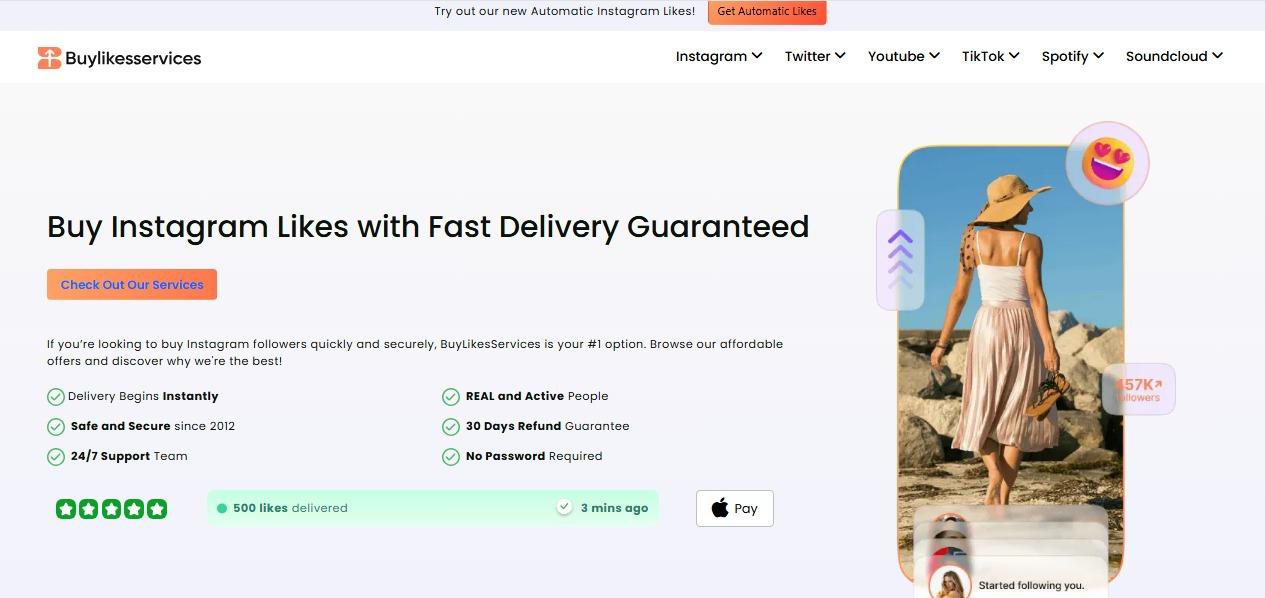This screenshot has height=598, width=1265.
Task: Select the Spotify menu item
Action: [x=1072, y=56]
